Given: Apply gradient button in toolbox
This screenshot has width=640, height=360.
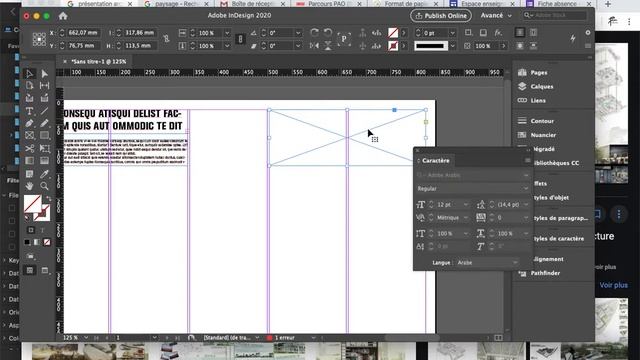Looking at the screenshot, I should (x=37, y=242).
